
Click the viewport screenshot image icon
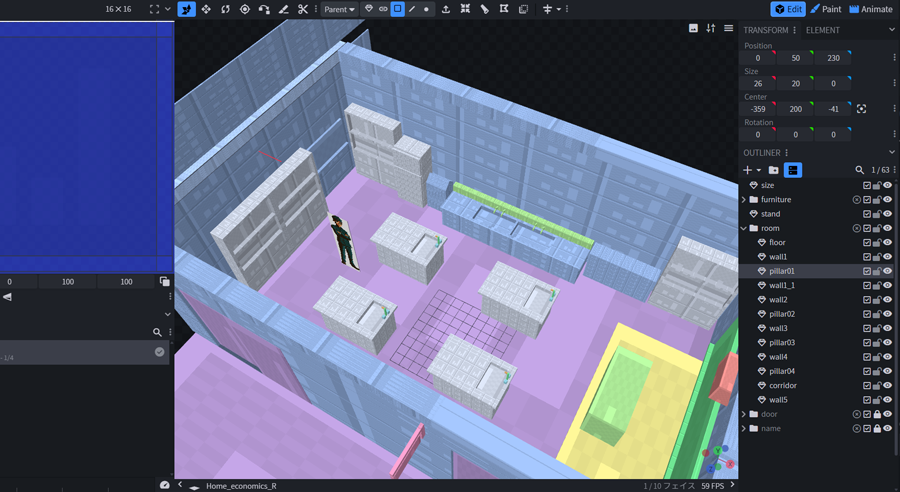(693, 28)
